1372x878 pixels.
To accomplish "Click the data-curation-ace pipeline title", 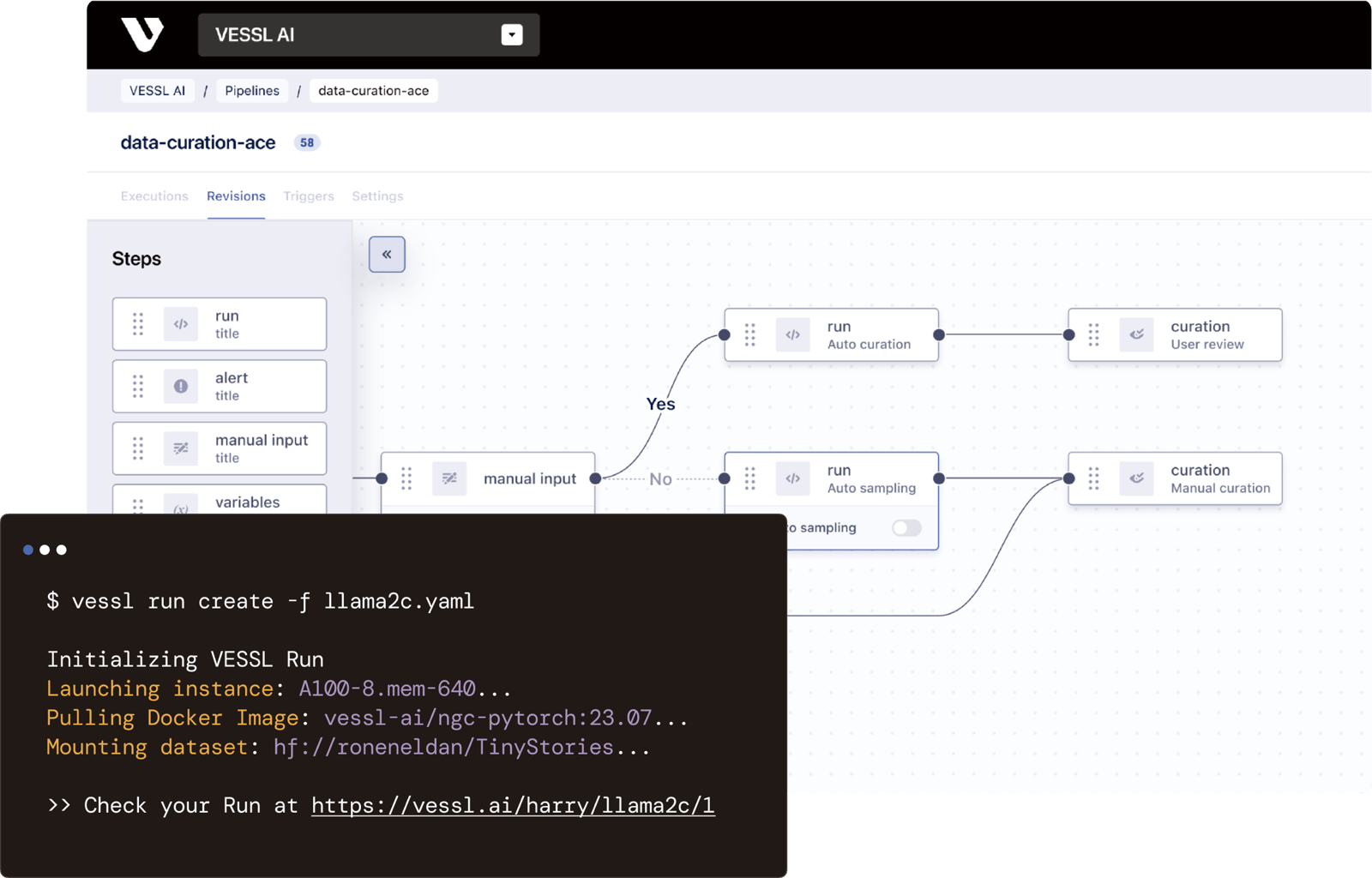I will point(198,142).
